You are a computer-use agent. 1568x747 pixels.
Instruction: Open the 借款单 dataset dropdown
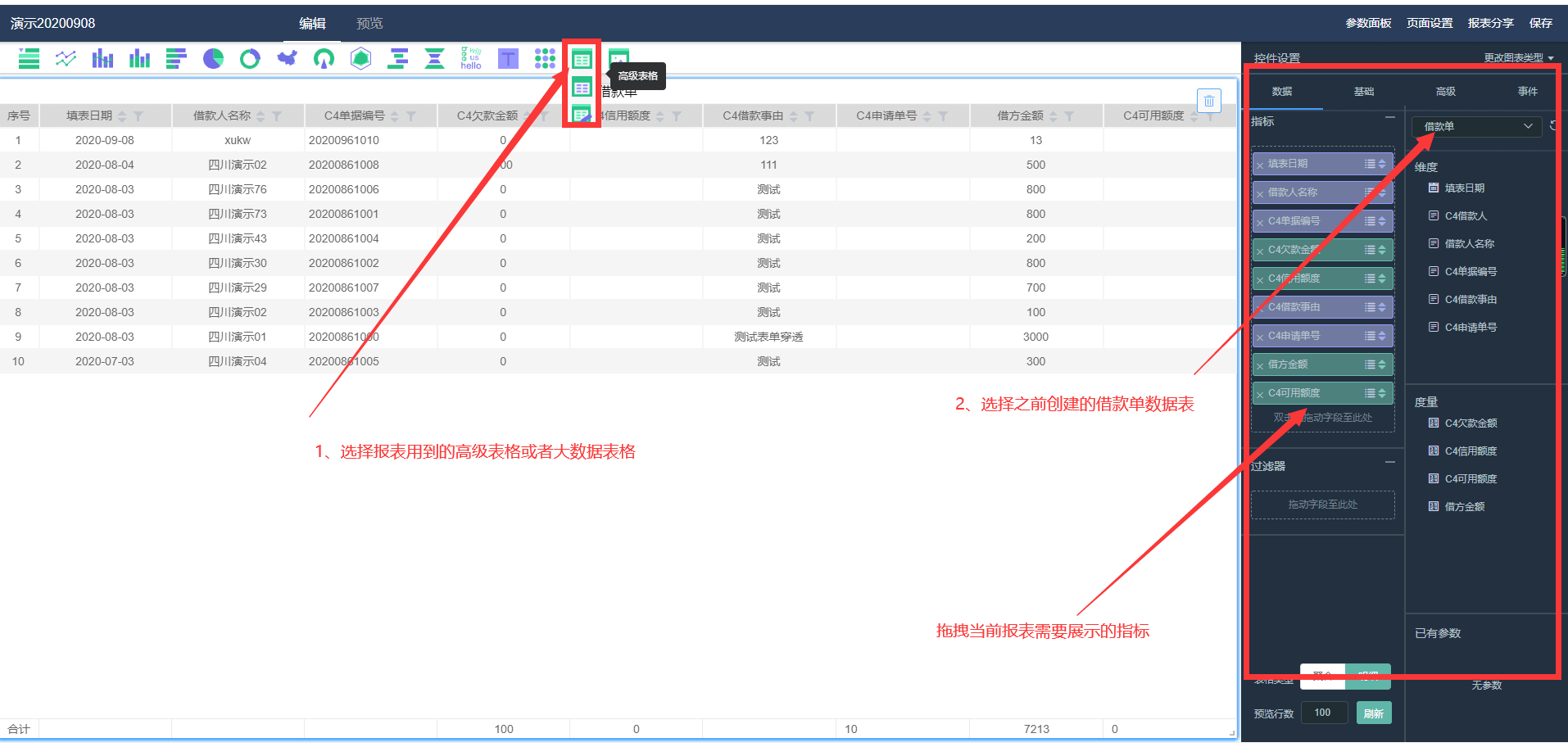coord(1477,126)
